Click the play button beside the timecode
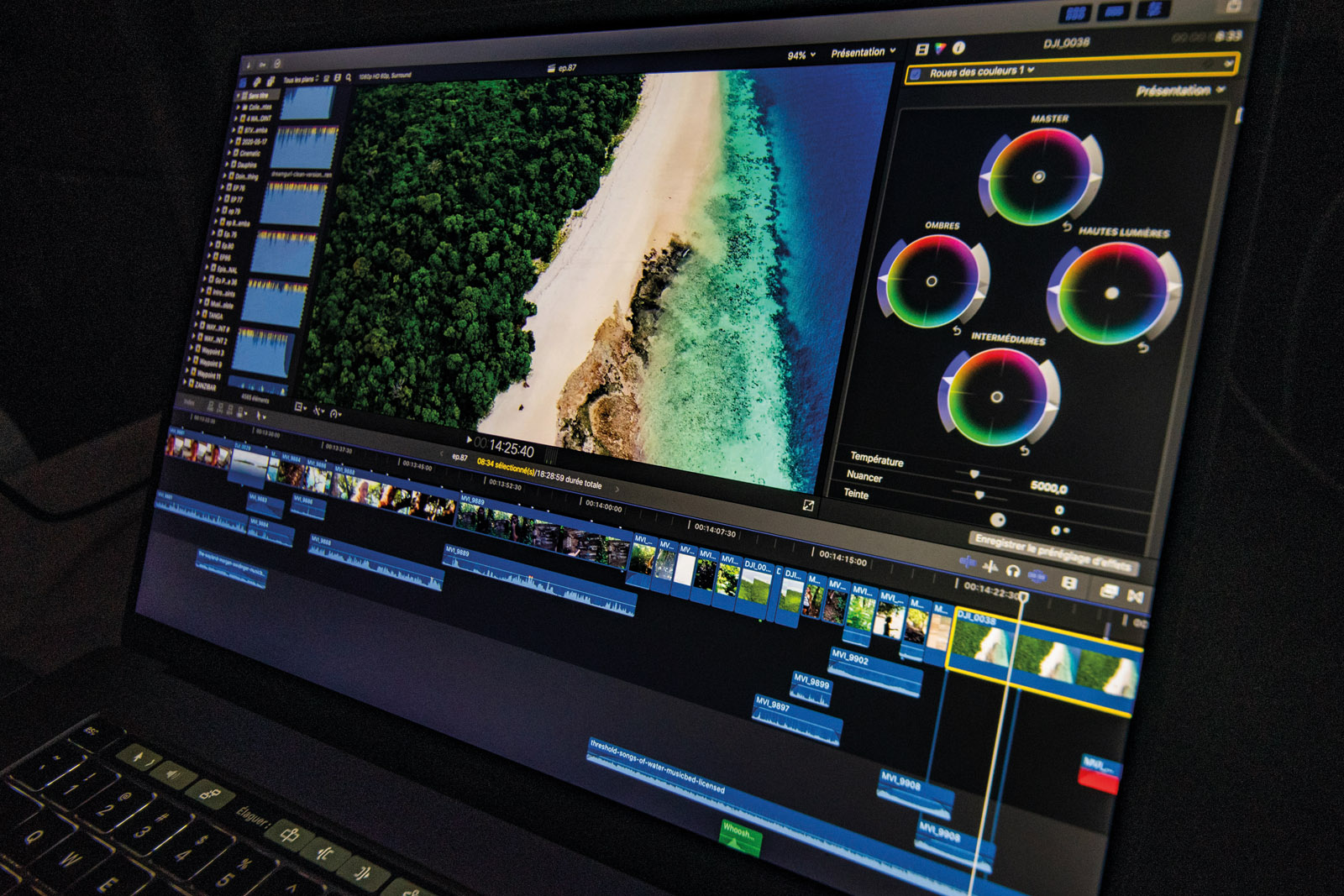 coord(468,439)
